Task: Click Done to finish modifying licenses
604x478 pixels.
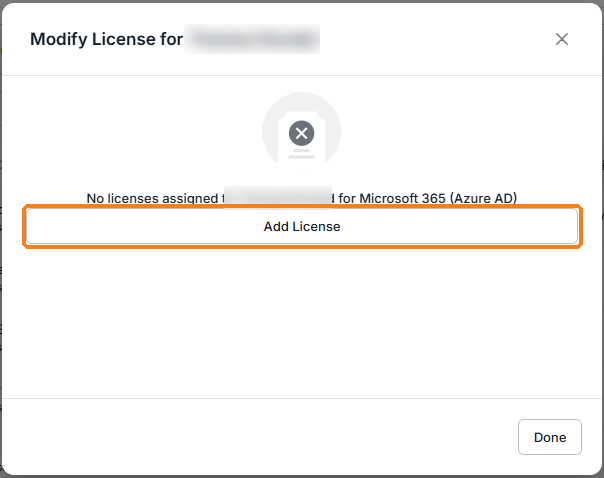Action: pyautogui.click(x=550, y=437)
